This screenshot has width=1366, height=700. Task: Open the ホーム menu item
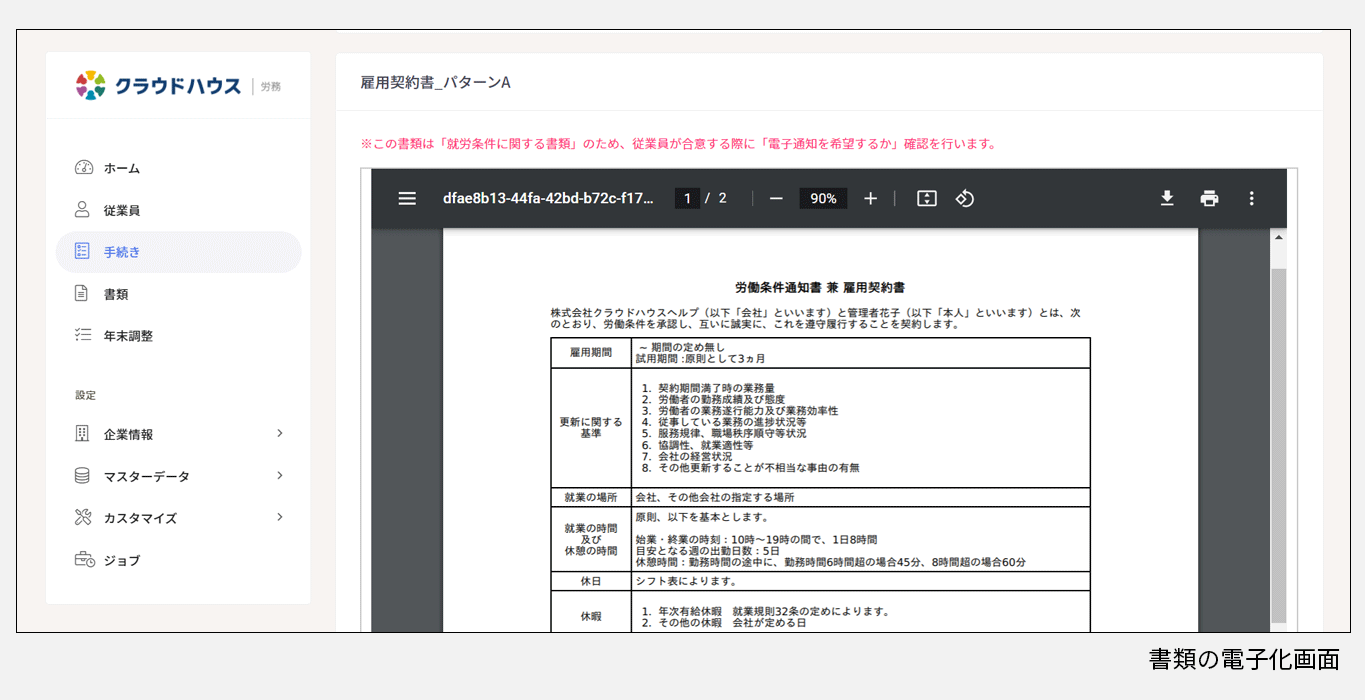[x=121, y=168]
